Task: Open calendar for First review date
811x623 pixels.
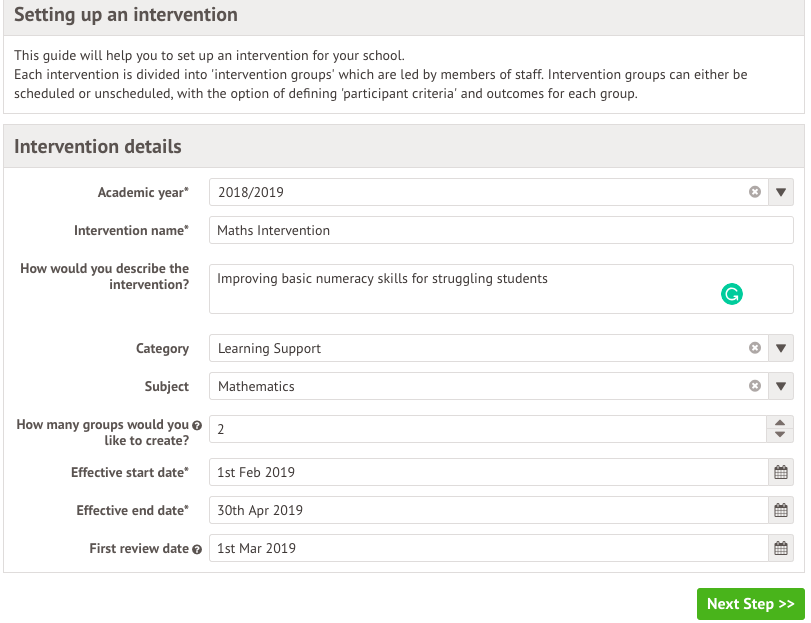Action: click(780, 548)
